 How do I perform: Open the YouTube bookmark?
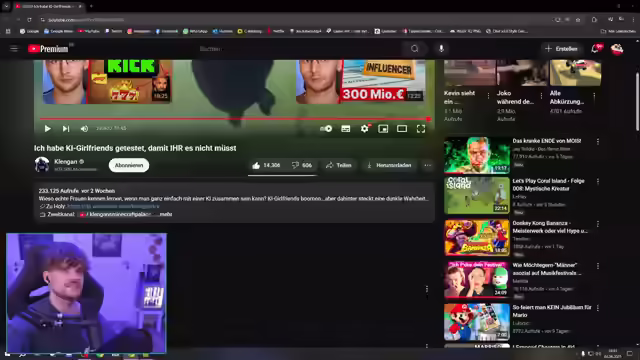[x=89, y=31]
